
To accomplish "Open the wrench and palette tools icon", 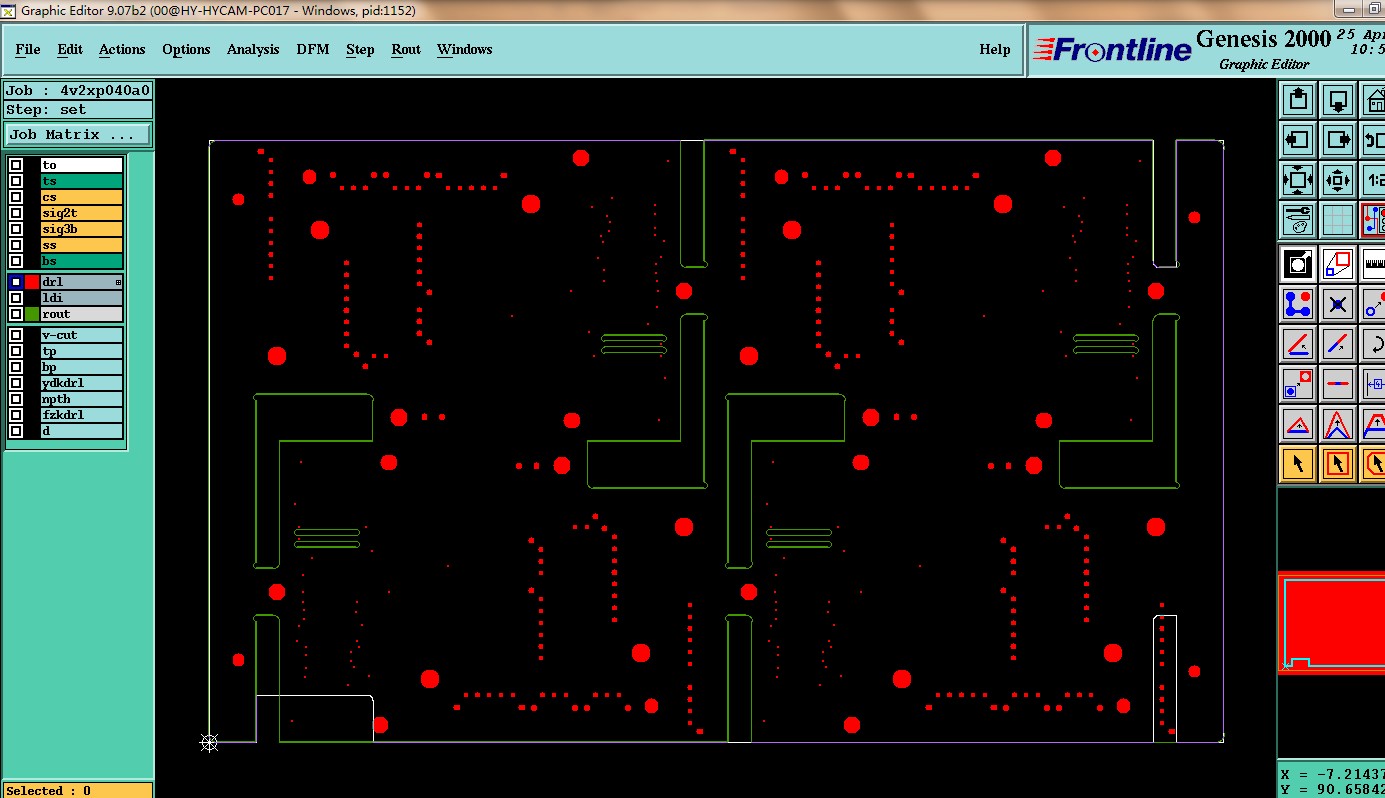I will [1298, 220].
